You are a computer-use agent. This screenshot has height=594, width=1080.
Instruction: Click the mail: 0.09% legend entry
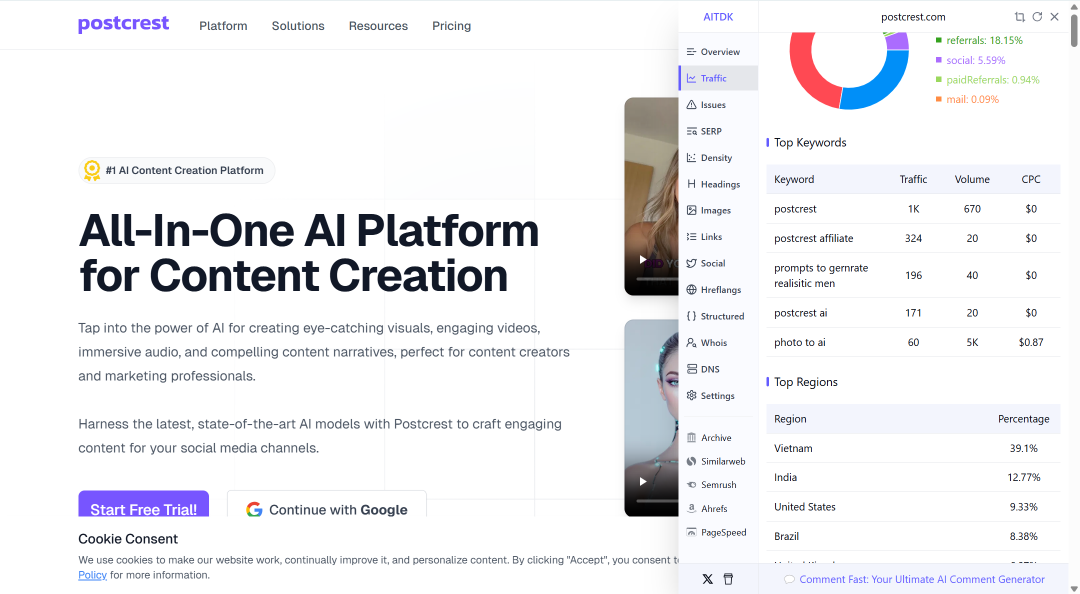pyautogui.click(x=967, y=99)
